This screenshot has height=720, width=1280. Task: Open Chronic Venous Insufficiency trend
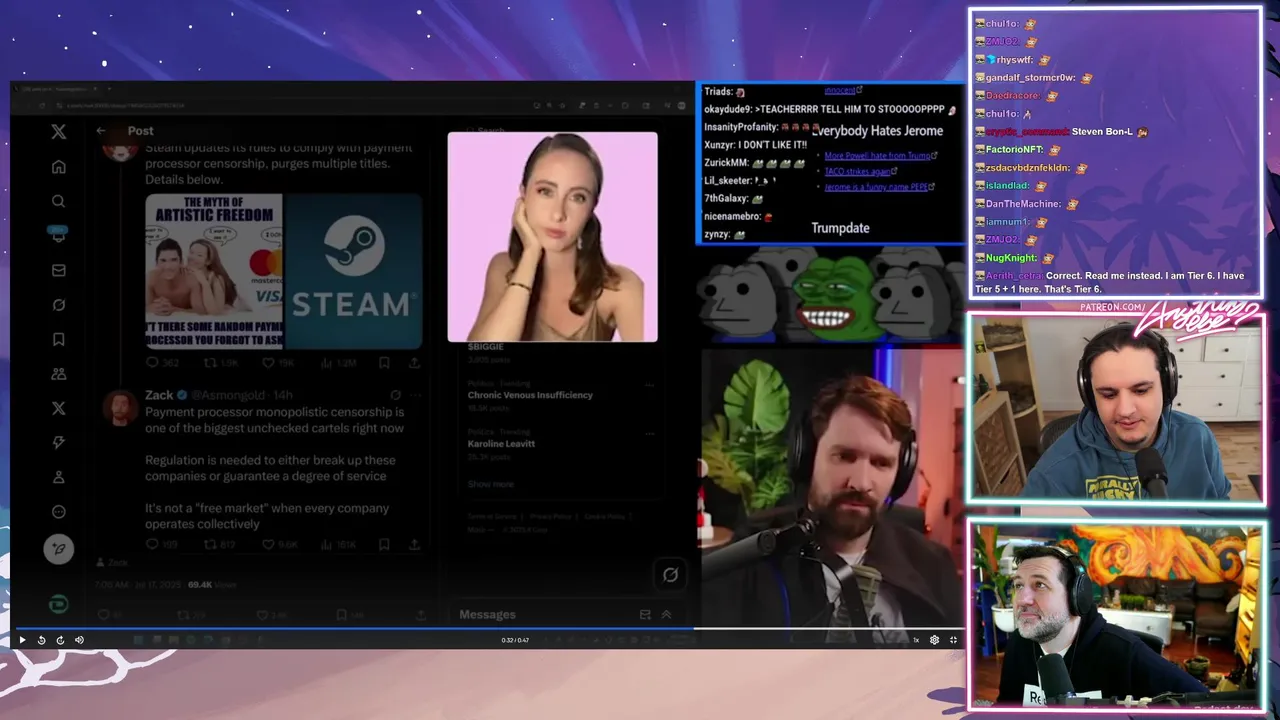click(530, 395)
